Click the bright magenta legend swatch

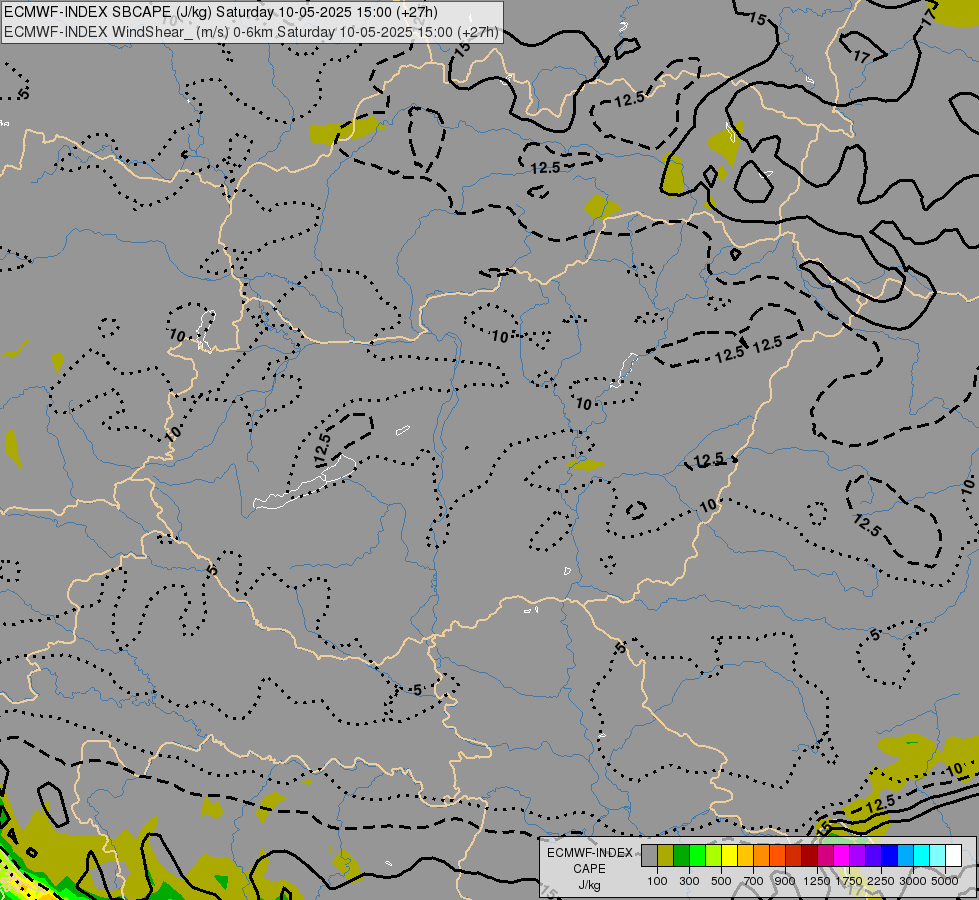click(841, 855)
